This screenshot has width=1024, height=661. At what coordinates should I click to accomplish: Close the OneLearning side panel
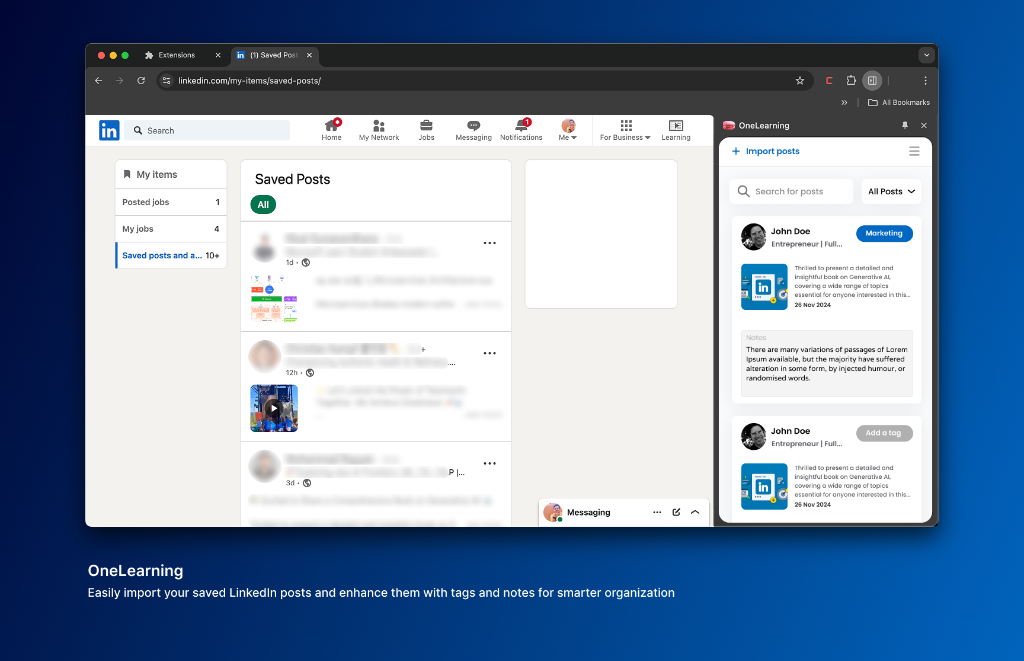tap(924, 125)
